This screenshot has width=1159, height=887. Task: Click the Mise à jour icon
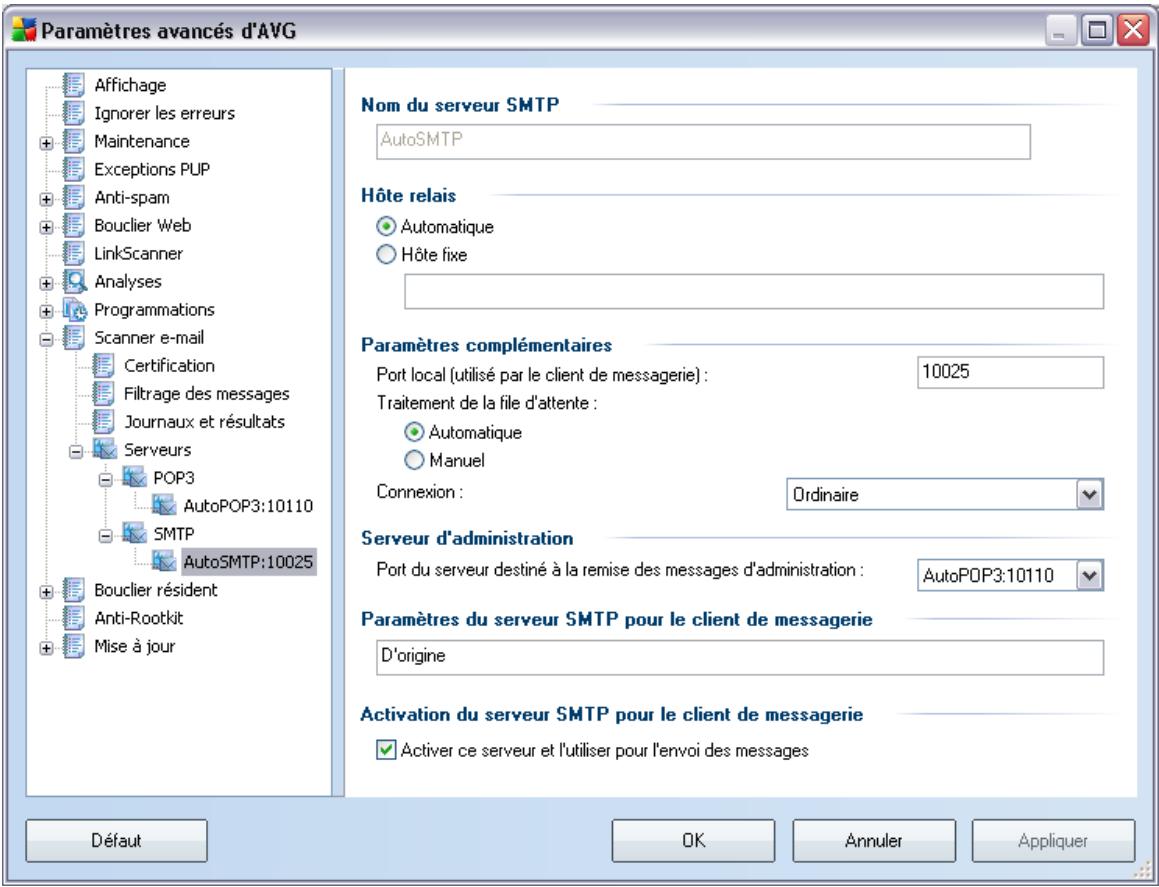[74, 646]
